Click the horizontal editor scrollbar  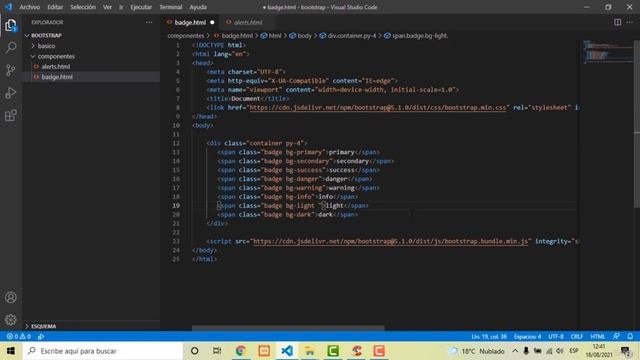pos(288,328)
